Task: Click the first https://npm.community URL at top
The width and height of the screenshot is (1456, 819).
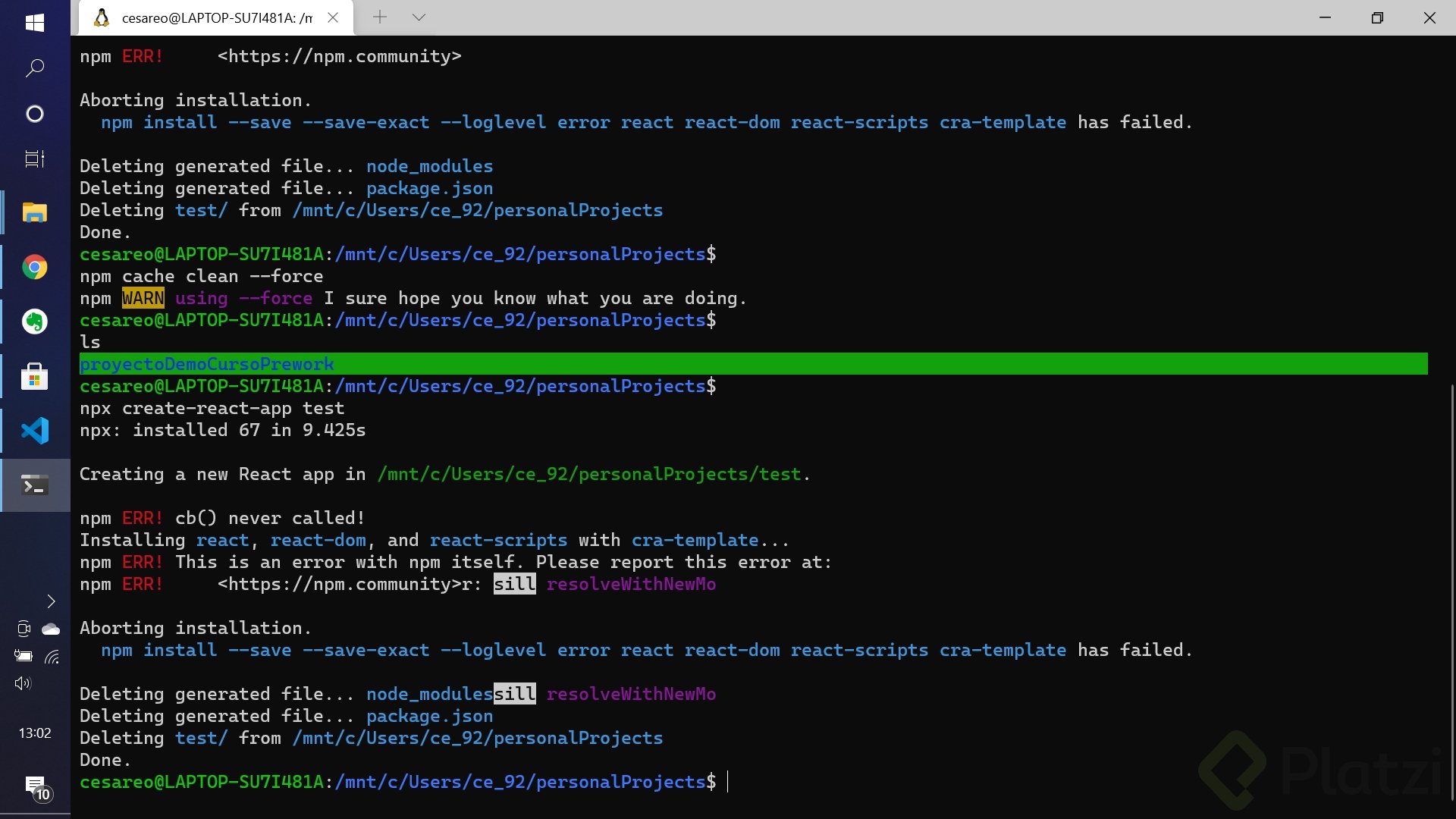Action: (339, 57)
